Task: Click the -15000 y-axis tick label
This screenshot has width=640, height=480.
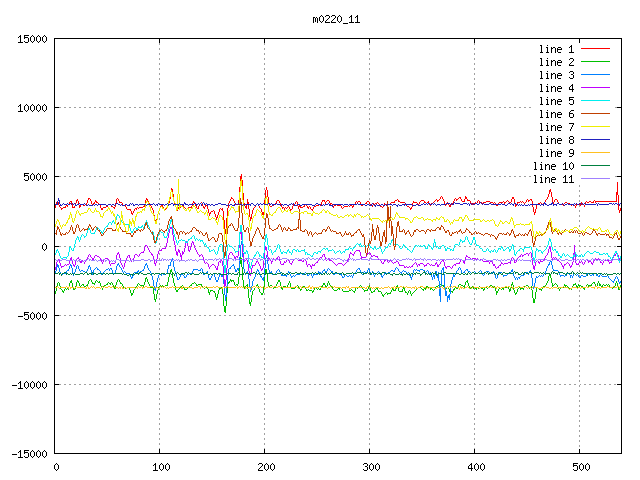Action: [x=28, y=454]
